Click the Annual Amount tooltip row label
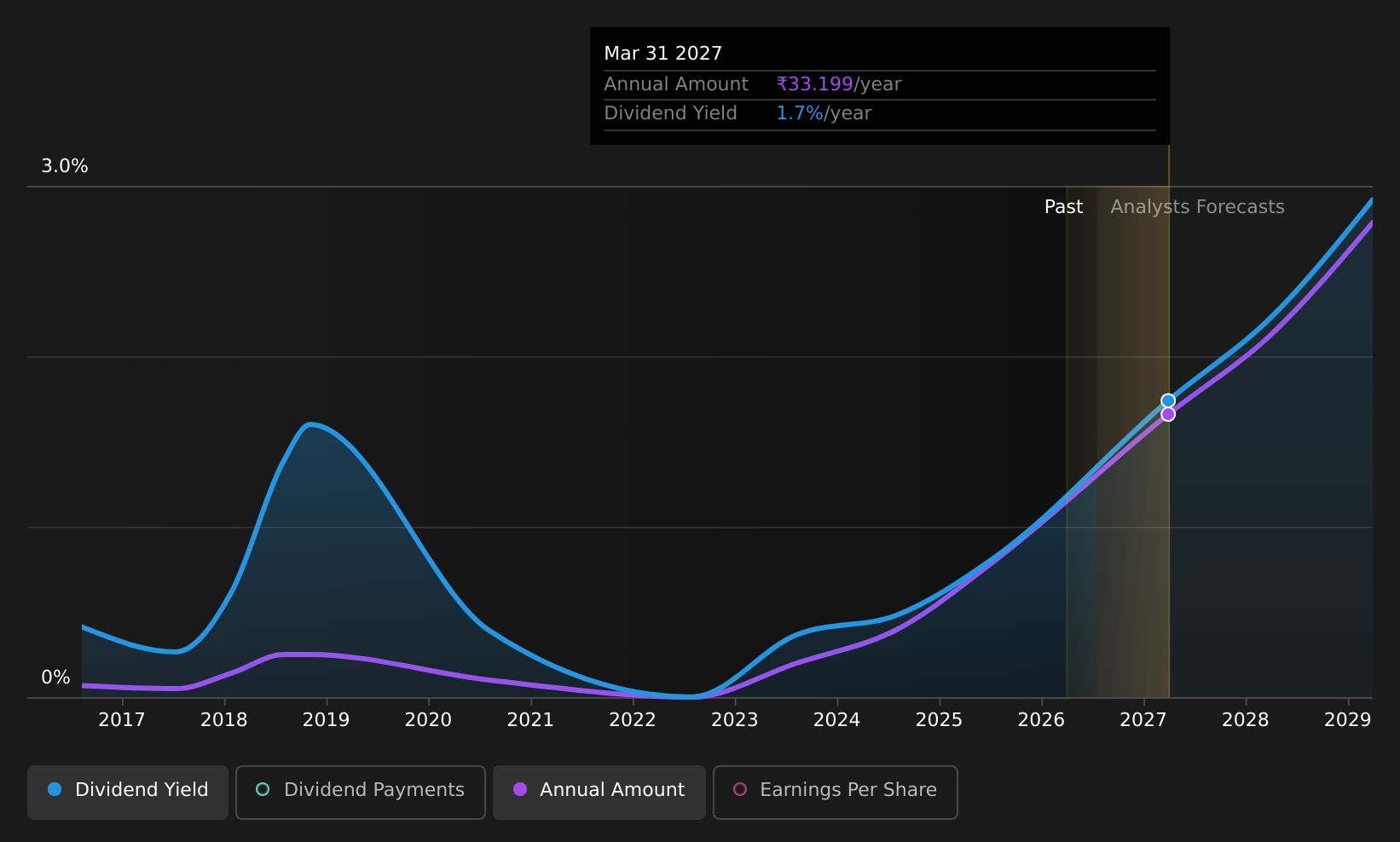 point(676,84)
